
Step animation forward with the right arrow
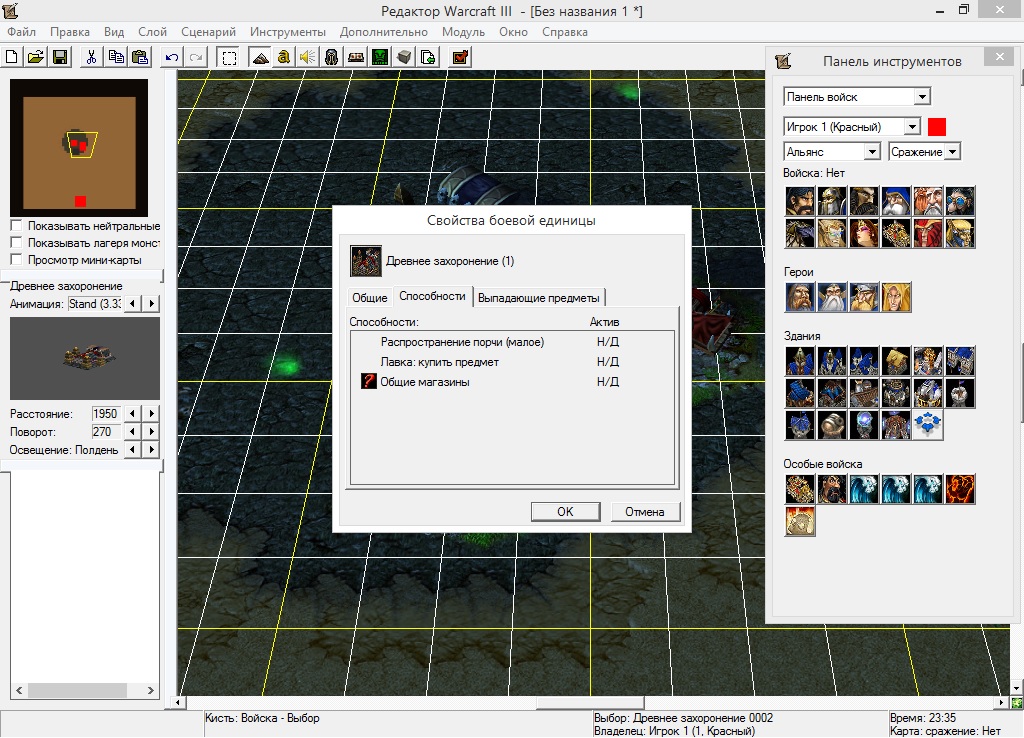152,304
